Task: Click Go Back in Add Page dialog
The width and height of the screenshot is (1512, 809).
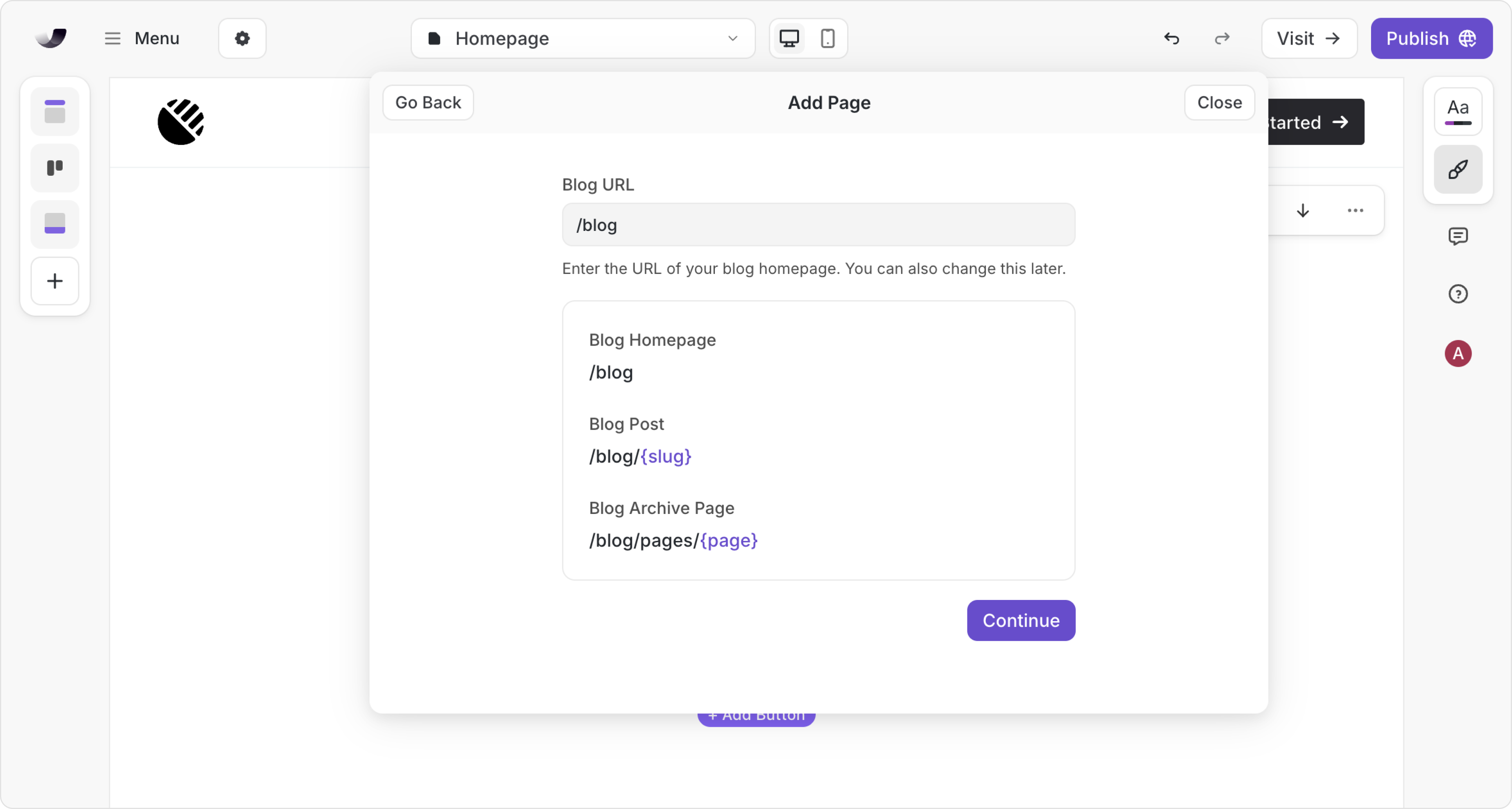Action: [428, 103]
